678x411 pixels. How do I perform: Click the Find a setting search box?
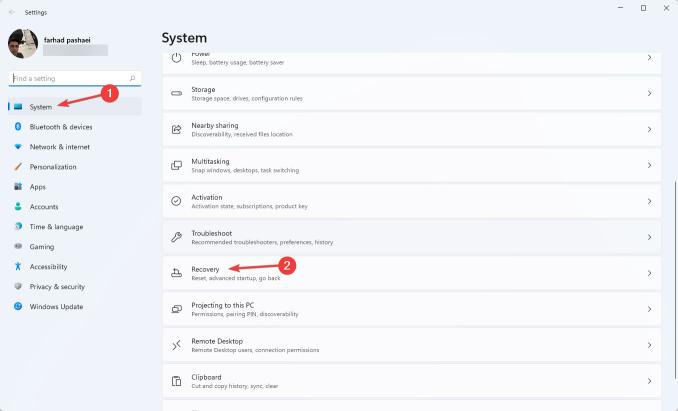tap(74, 78)
